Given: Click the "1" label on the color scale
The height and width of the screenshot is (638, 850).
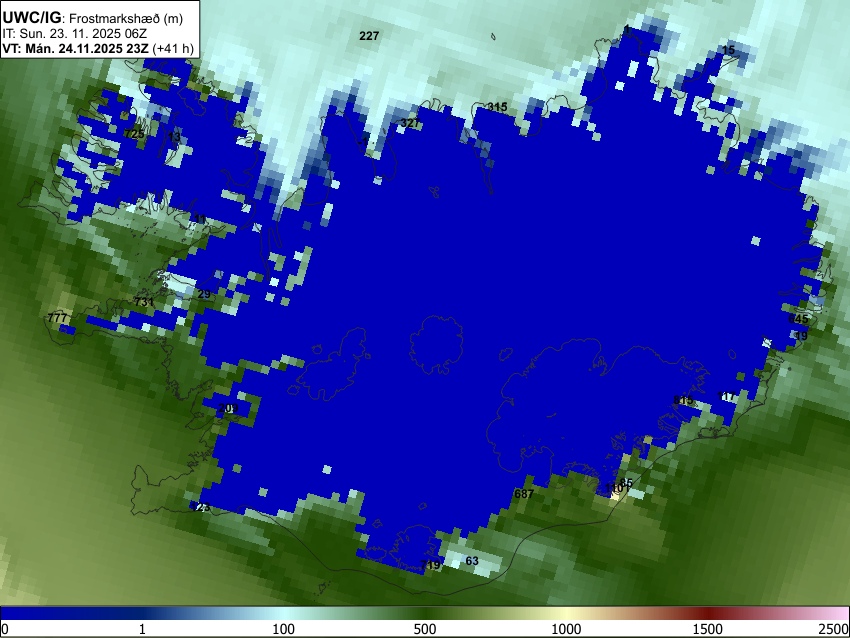Looking at the screenshot, I should click(x=142, y=629).
